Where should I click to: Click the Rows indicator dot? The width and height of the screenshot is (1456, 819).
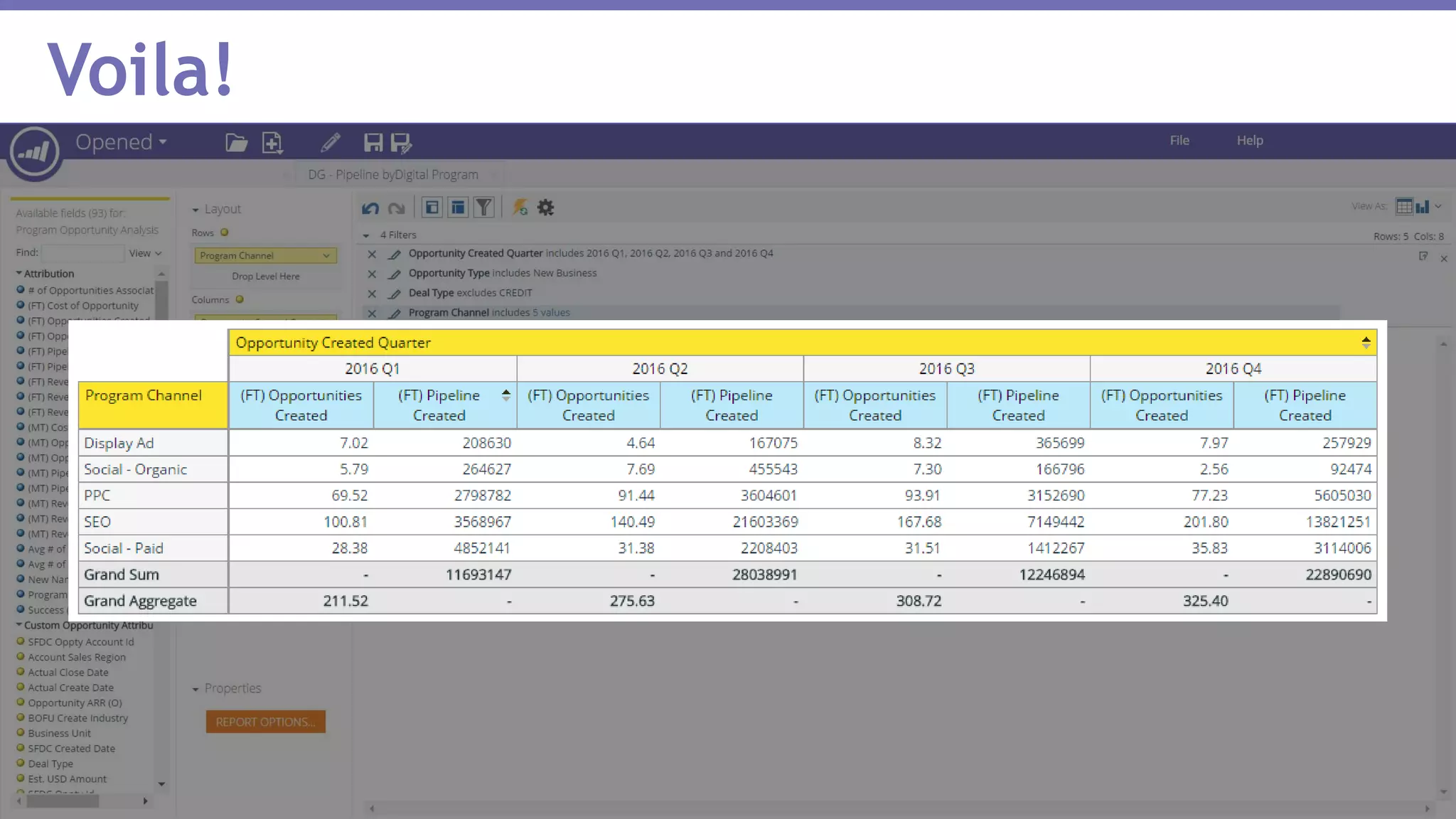pos(225,232)
